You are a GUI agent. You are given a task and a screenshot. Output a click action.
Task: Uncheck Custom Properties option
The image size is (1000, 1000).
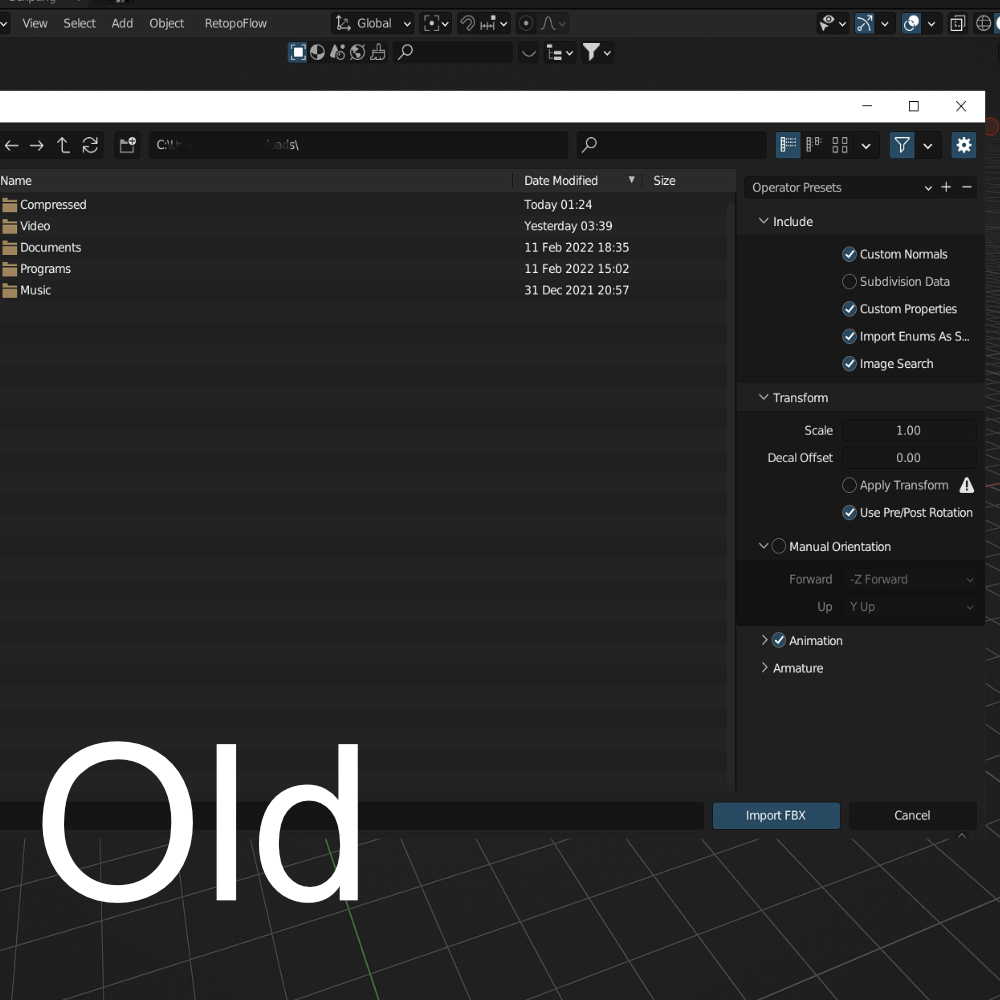[849, 309]
